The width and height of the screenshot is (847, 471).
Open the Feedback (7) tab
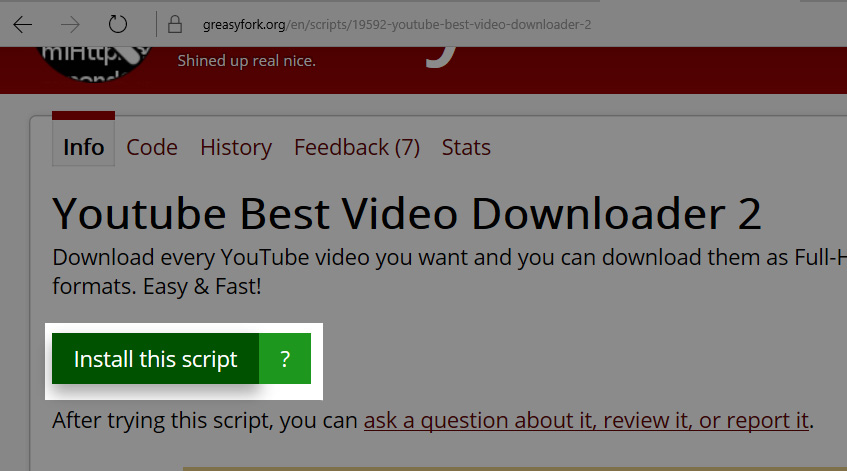coord(357,147)
